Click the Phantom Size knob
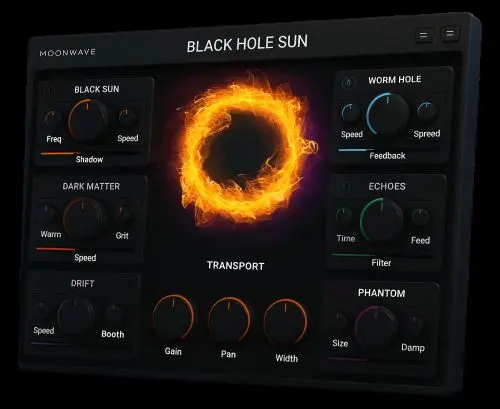 coord(339,321)
